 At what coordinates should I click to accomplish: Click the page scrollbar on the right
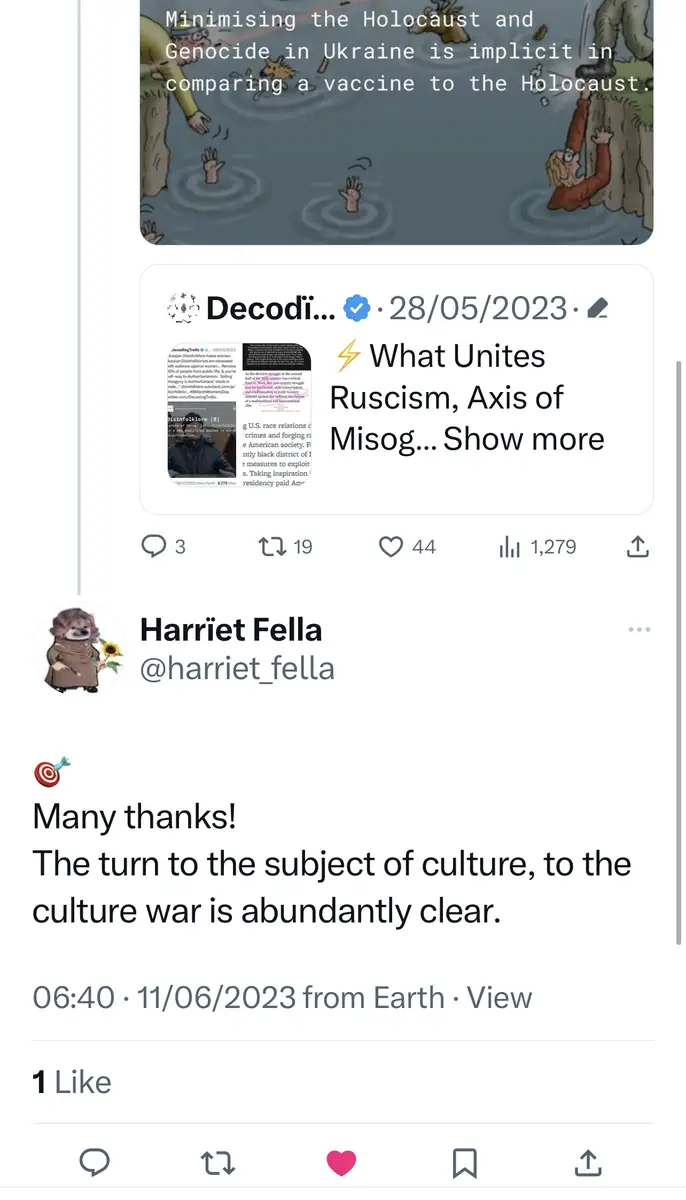coord(680,650)
